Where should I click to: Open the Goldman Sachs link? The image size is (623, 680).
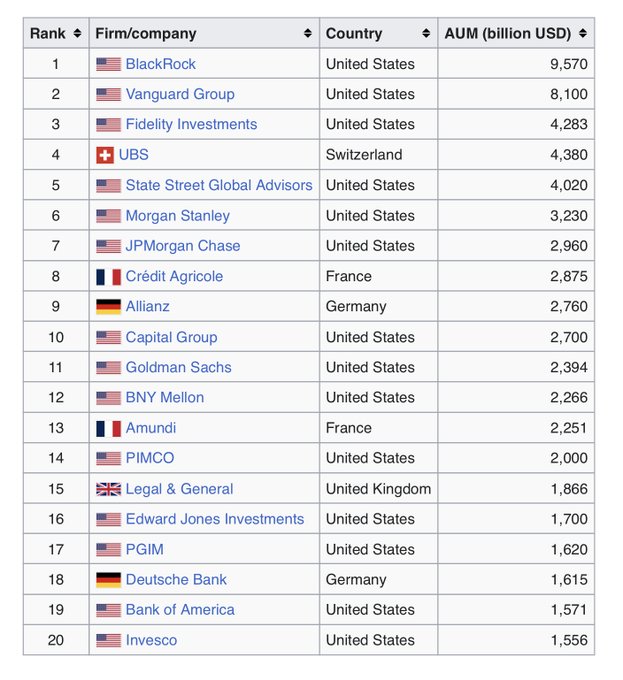coord(179,367)
